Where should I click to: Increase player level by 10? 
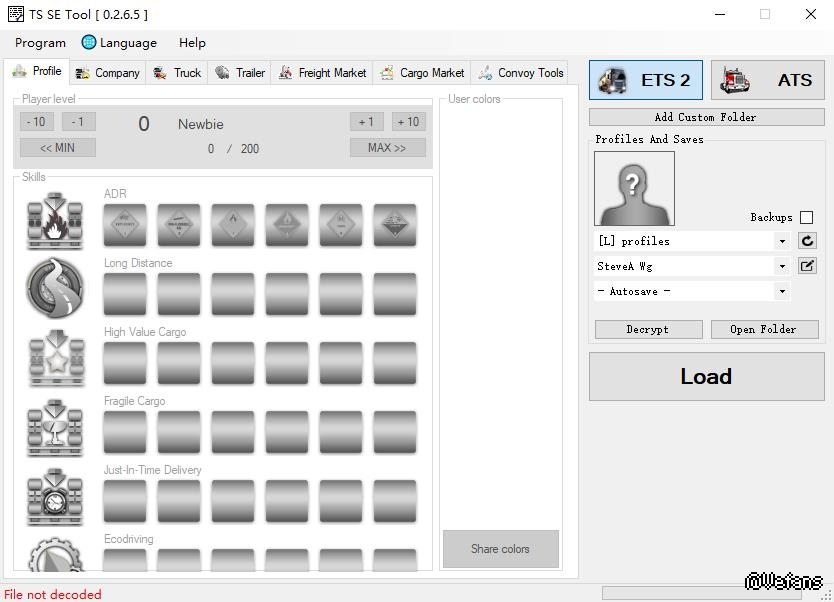(x=408, y=122)
